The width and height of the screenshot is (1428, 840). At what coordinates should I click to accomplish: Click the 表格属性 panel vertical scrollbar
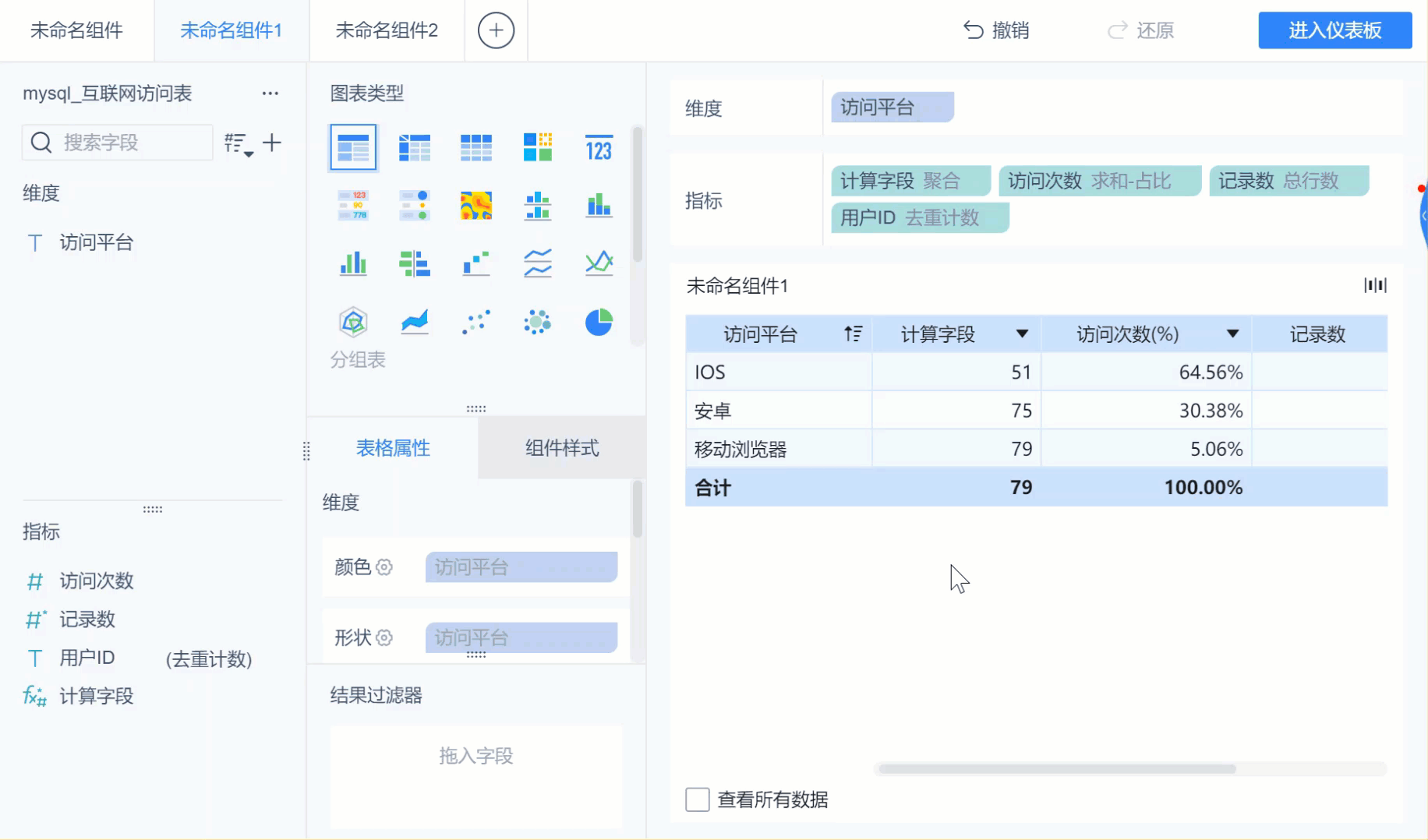pyautogui.click(x=638, y=509)
